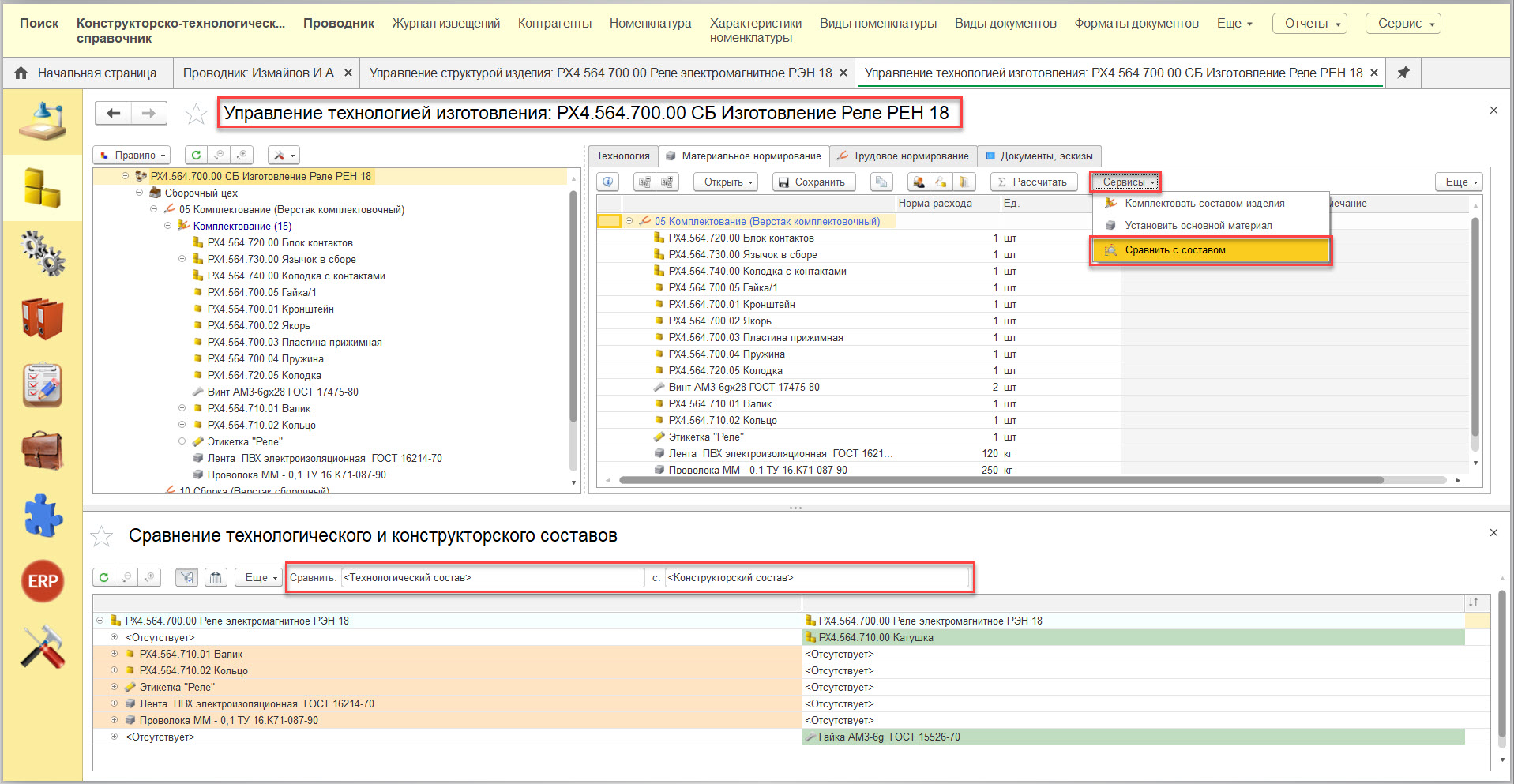
Task: Expand the РХ4.564.710.01 Валик comparison row
Action: point(114,654)
